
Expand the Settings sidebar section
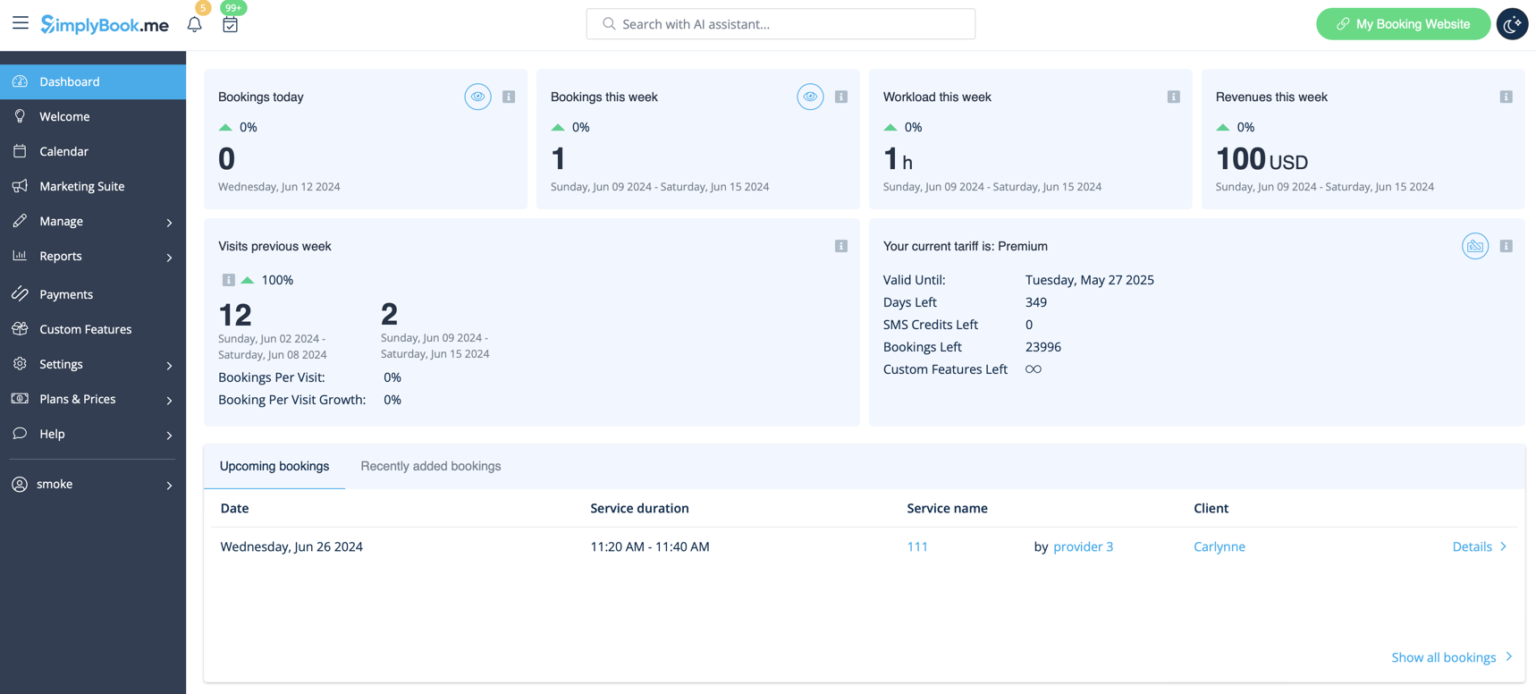click(x=62, y=364)
